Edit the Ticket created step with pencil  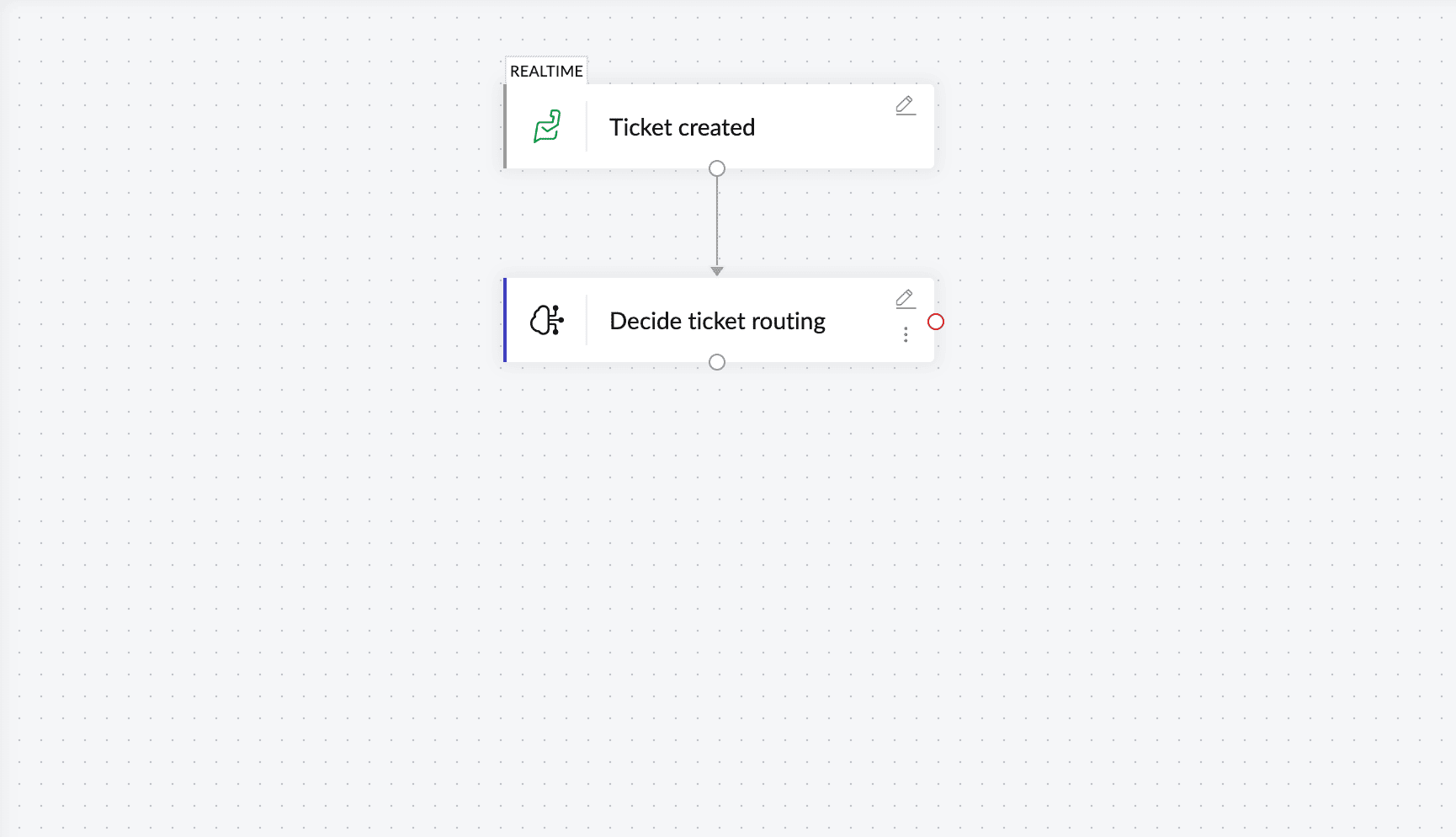click(906, 105)
